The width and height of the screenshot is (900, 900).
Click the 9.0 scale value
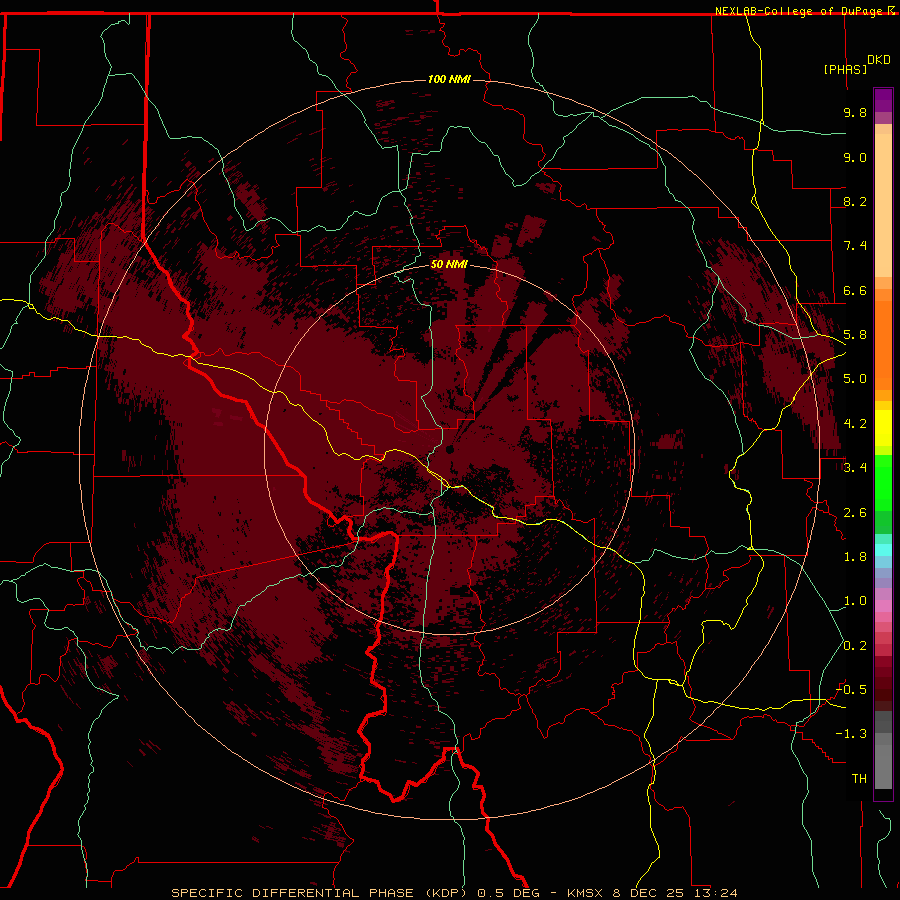(855, 157)
